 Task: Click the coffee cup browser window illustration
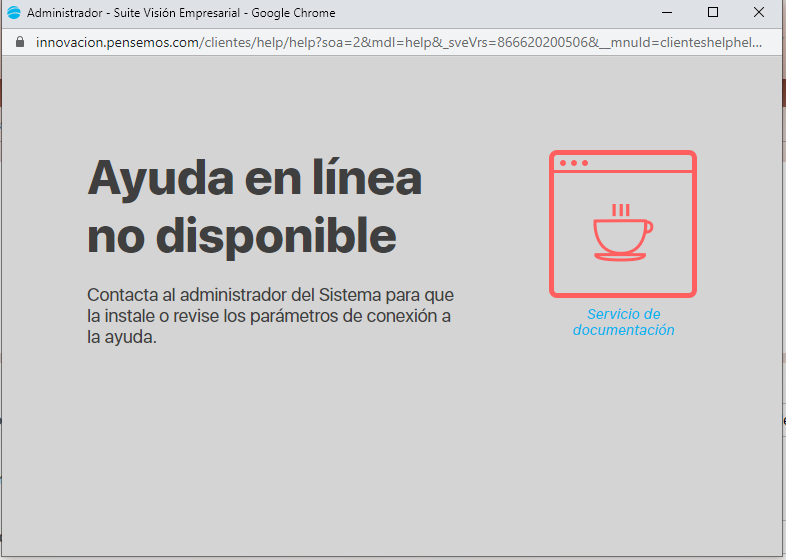pos(623,224)
